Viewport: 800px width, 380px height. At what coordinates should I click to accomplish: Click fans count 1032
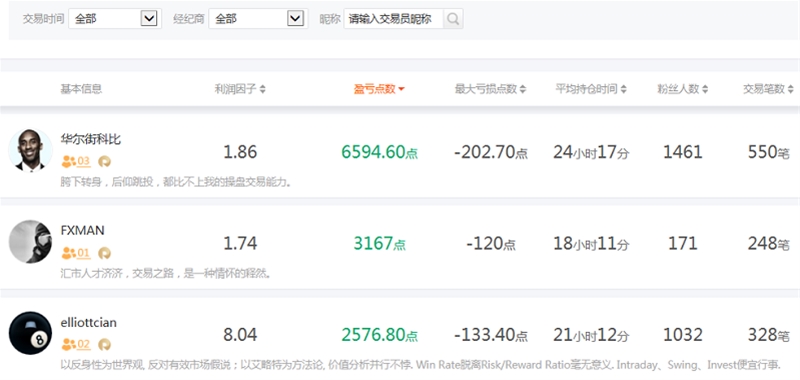(x=683, y=335)
